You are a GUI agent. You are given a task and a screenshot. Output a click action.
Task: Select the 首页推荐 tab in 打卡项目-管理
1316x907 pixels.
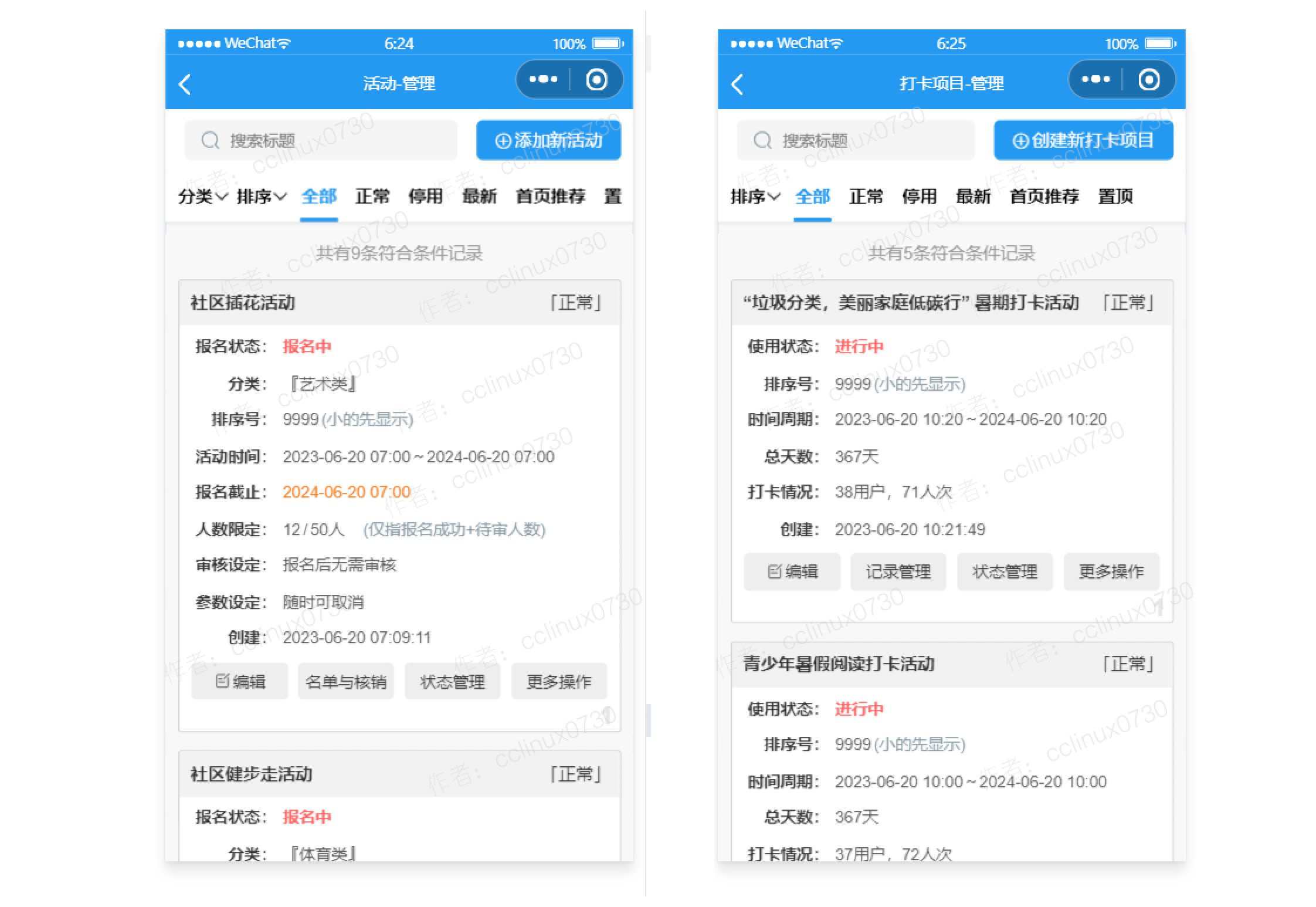tap(1044, 196)
